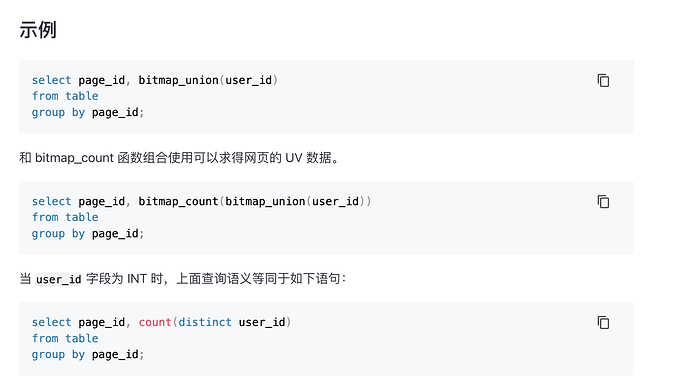Click the distinct keyword in the last block
Screen dimensions: 690x392
[205, 322]
